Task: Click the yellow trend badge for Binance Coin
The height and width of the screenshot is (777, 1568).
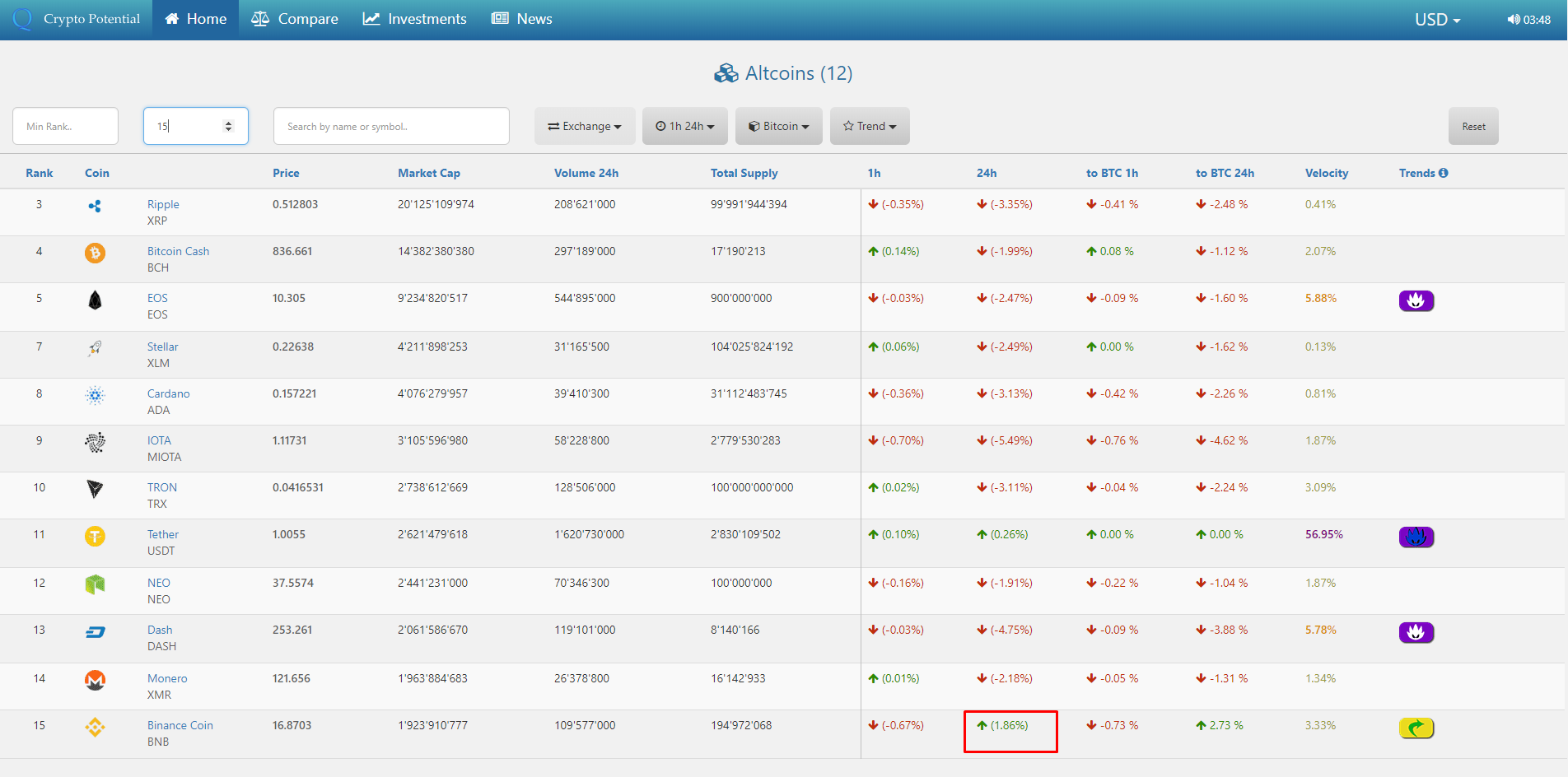Action: point(1416,728)
